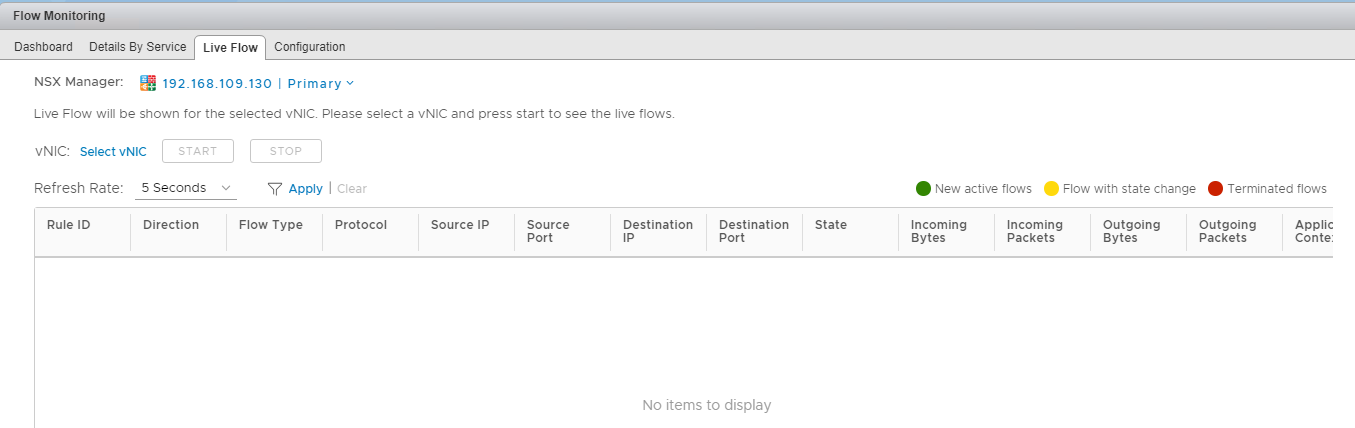The image size is (1355, 428).
Task: Open the Details By Service tab
Action: [137, 47]
